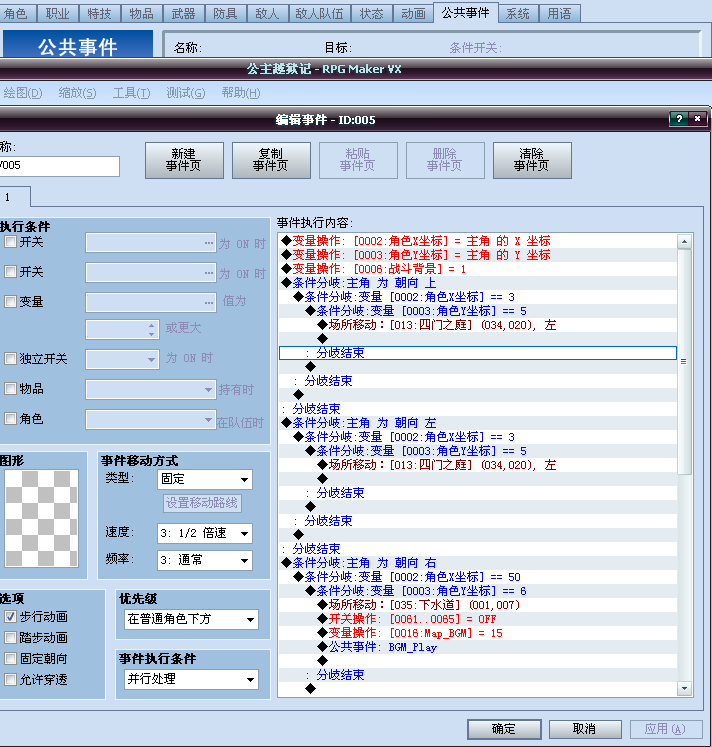Click the 新建事件页 button
712x747 pixels.
click(x=184, y=160)
